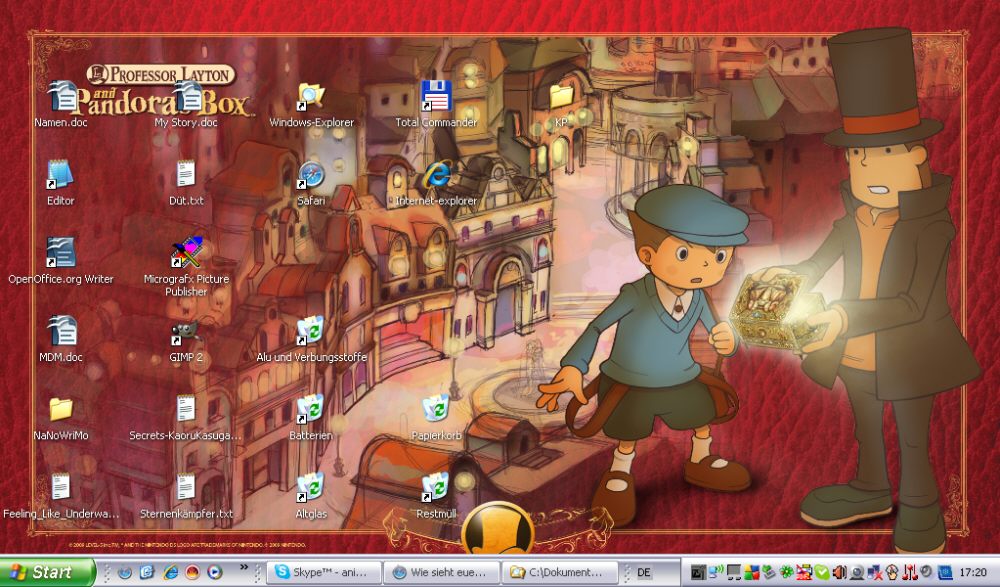Select Micrografx Picture Publisher icon

point(186,254)
